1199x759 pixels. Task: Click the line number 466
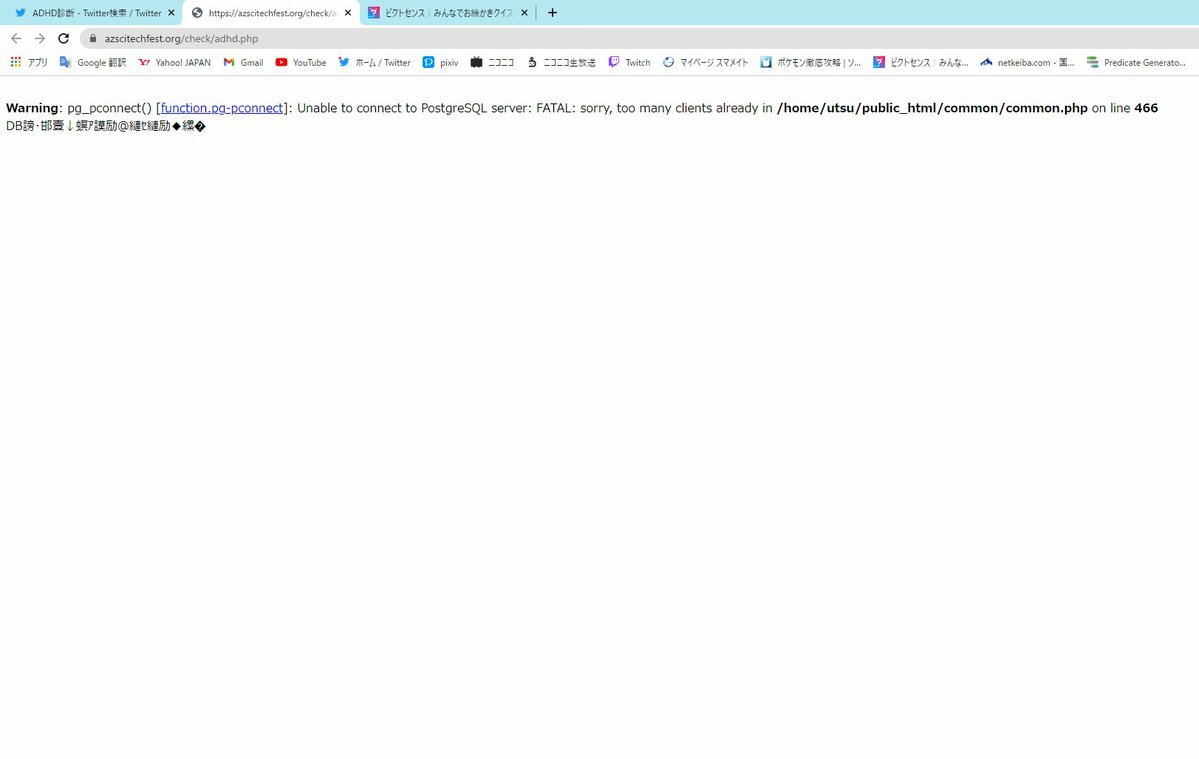pyautogui.click(x=1146, y=109)
